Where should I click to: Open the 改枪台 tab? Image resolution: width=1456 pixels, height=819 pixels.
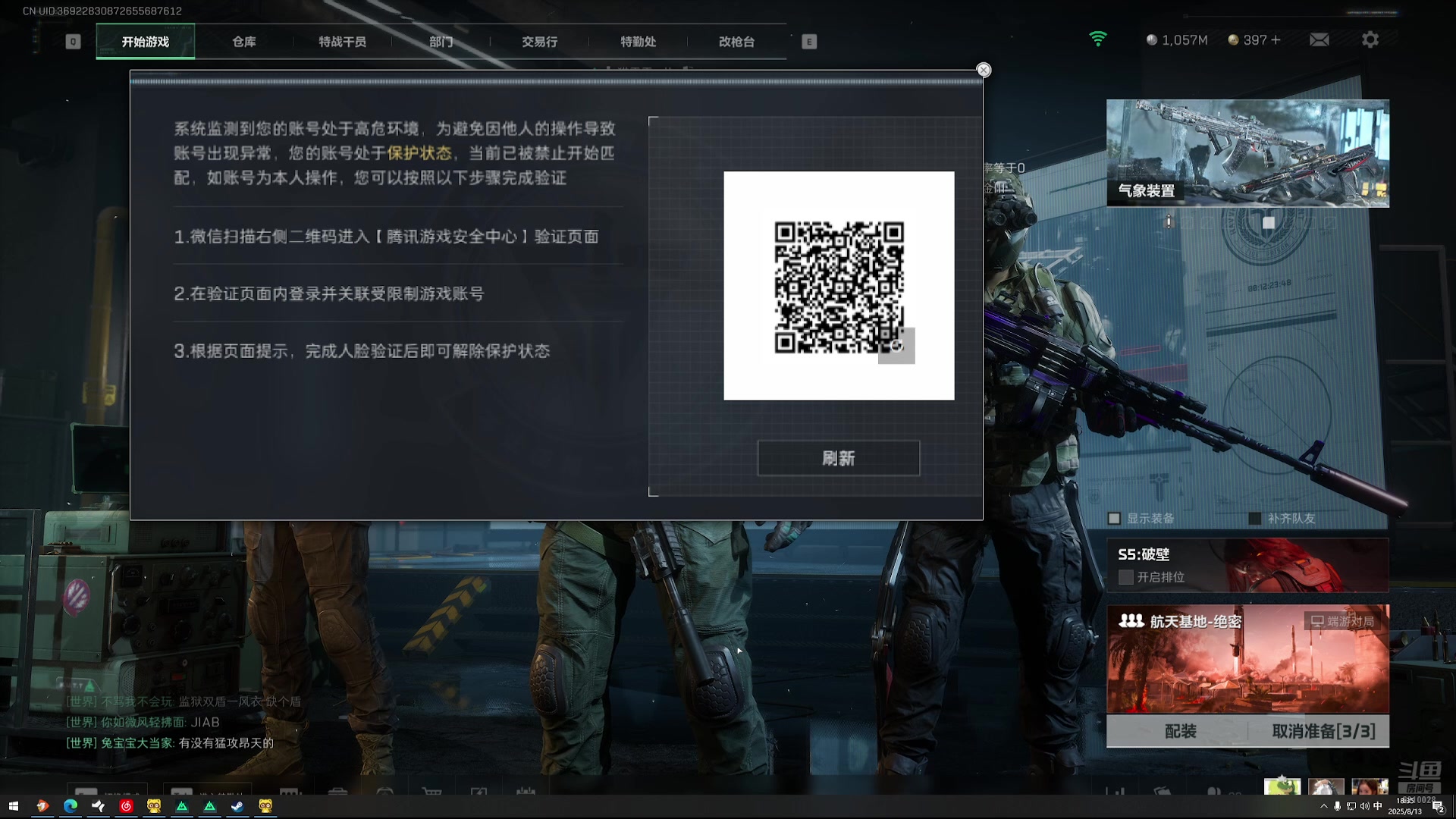[x=737, y=42]
